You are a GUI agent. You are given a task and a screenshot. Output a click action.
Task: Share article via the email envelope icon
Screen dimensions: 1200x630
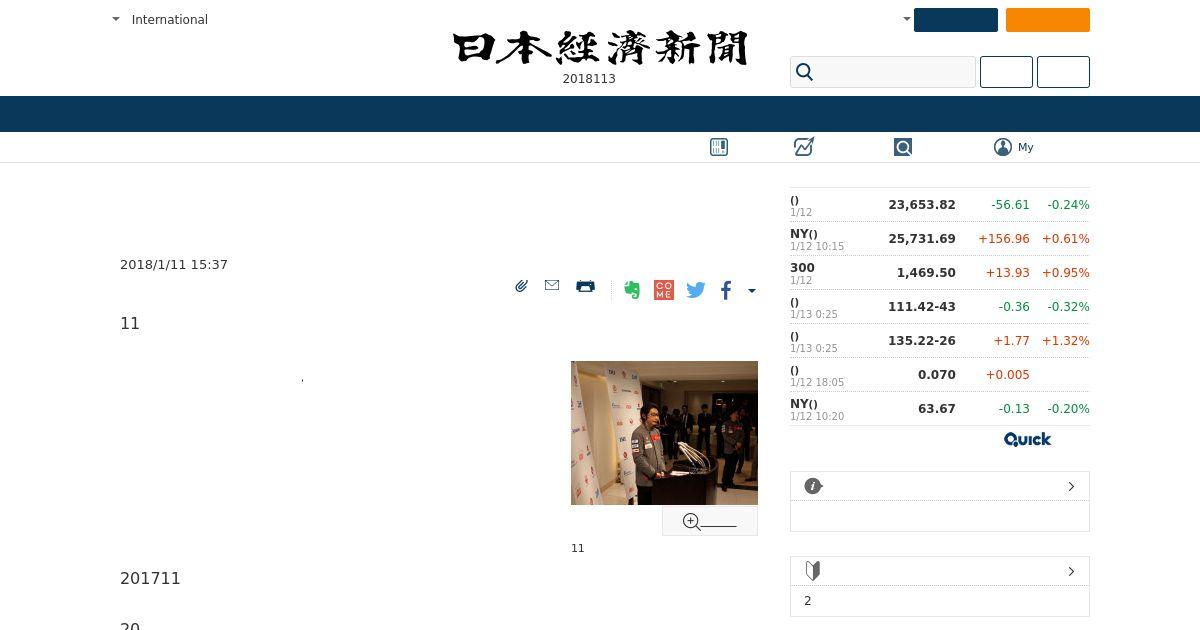tap(552, 285)
